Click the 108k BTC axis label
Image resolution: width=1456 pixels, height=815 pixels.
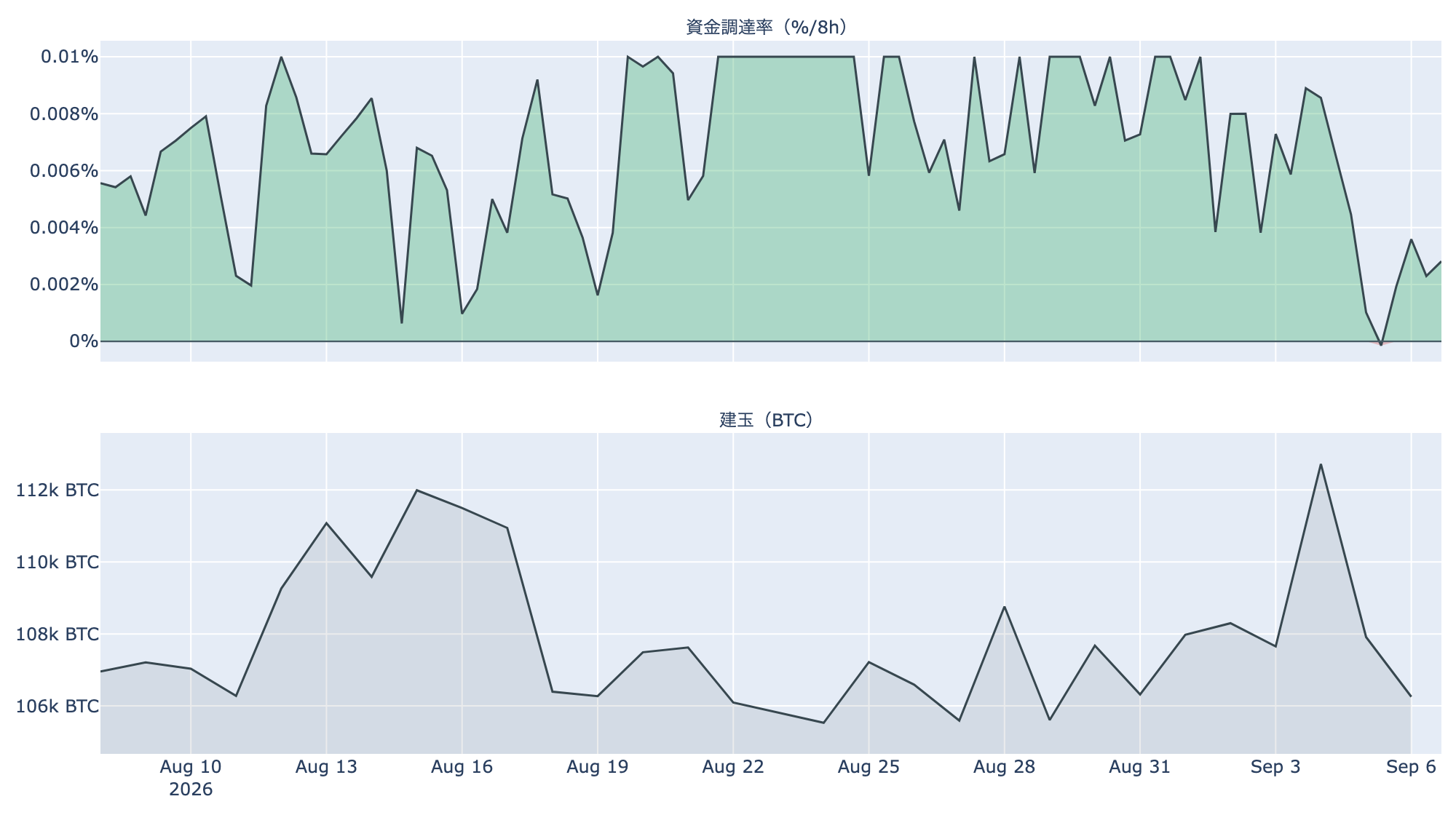[x=58, y=635]
